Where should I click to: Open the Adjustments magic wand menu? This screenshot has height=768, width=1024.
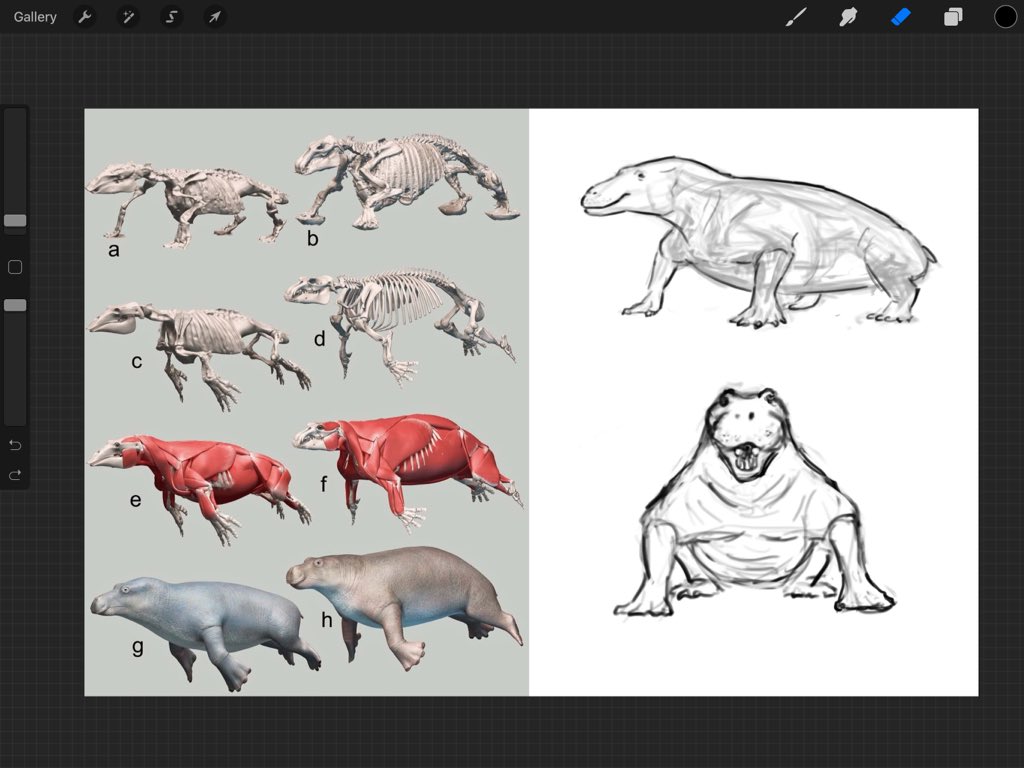click(x=128, y=17)
